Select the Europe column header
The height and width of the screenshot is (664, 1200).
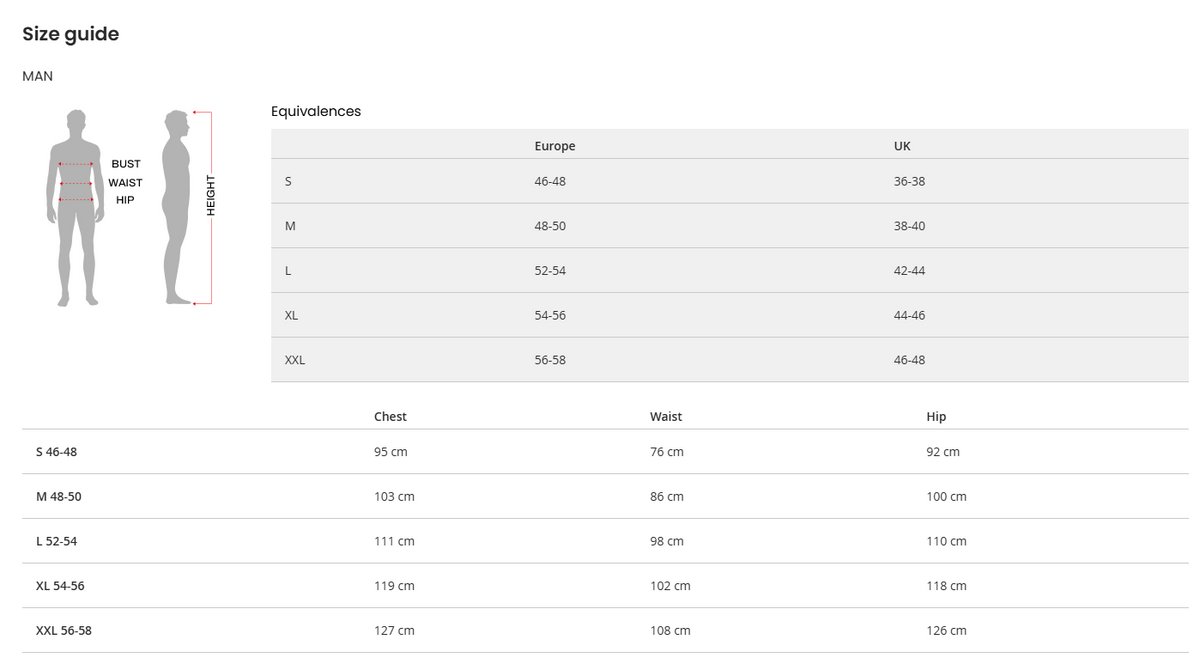coord(555,146)
